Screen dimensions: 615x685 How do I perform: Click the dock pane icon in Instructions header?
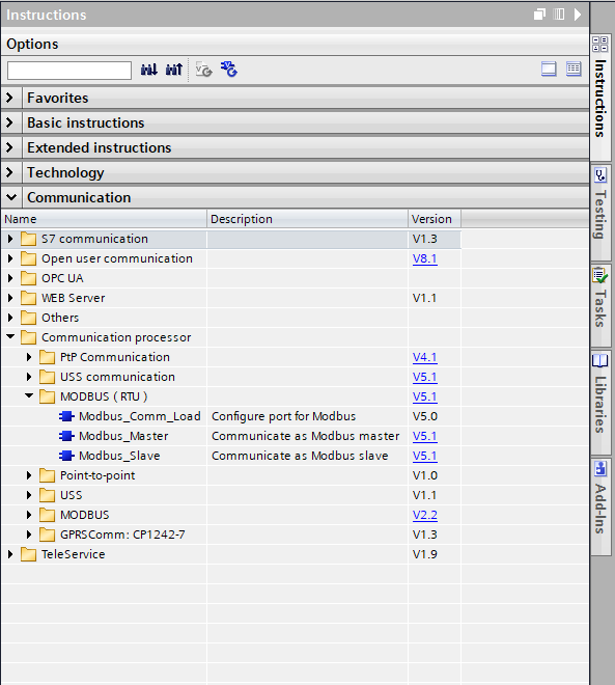tap(559, 14)
